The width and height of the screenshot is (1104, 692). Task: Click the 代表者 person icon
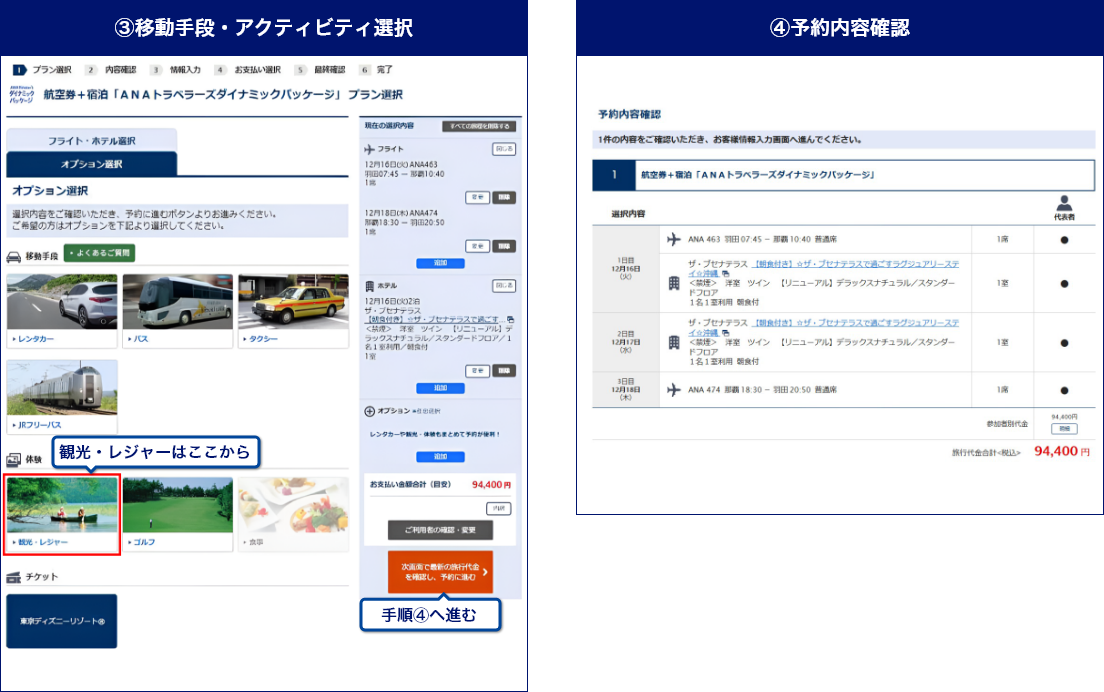tap(1064, 201)
